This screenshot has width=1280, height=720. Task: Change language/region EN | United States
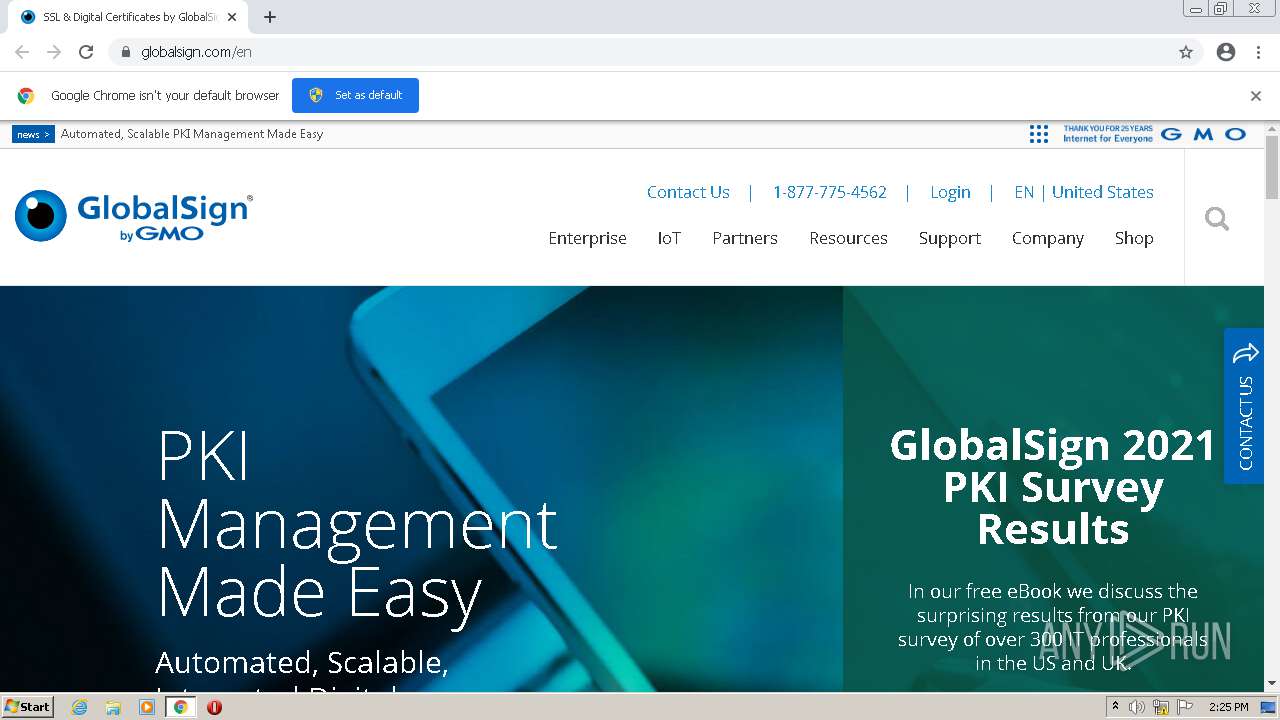pos(1084,192)
